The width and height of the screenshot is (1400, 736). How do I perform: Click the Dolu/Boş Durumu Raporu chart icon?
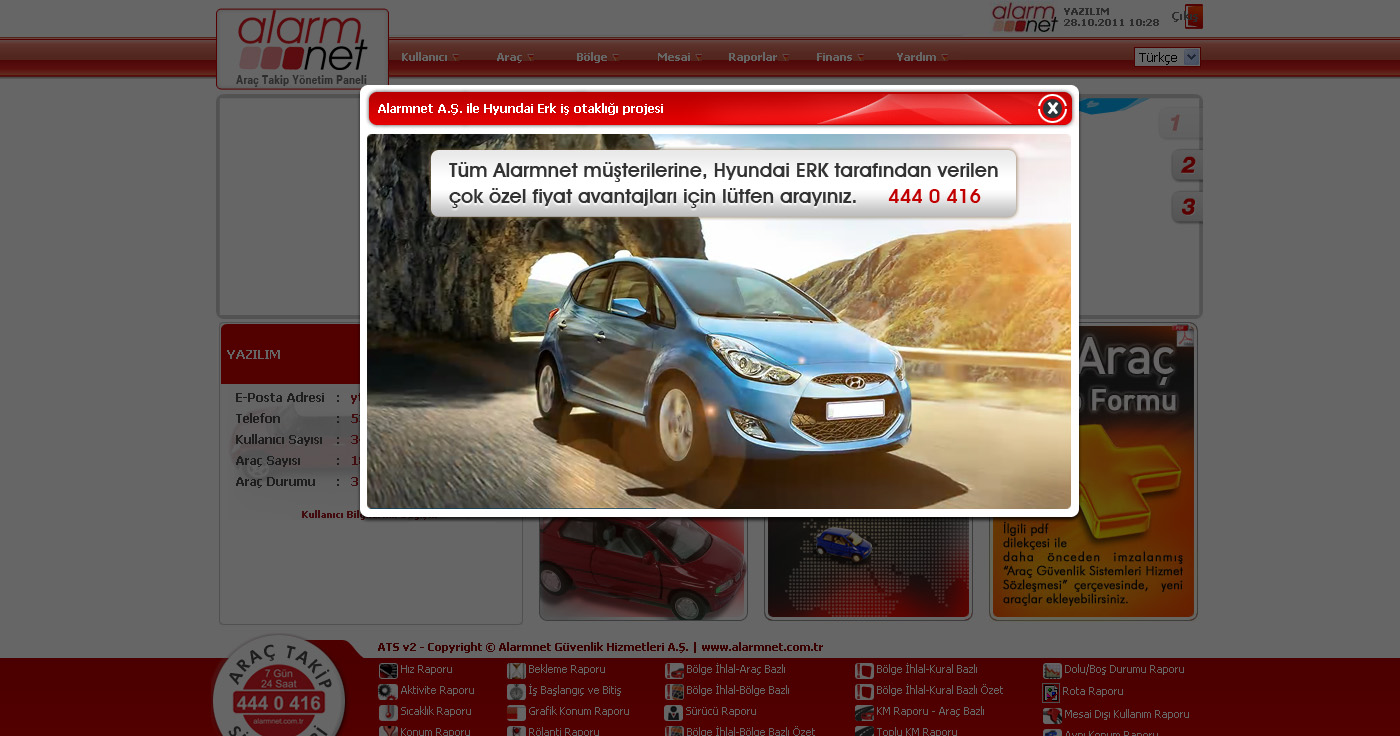(x=1052, y=671)
